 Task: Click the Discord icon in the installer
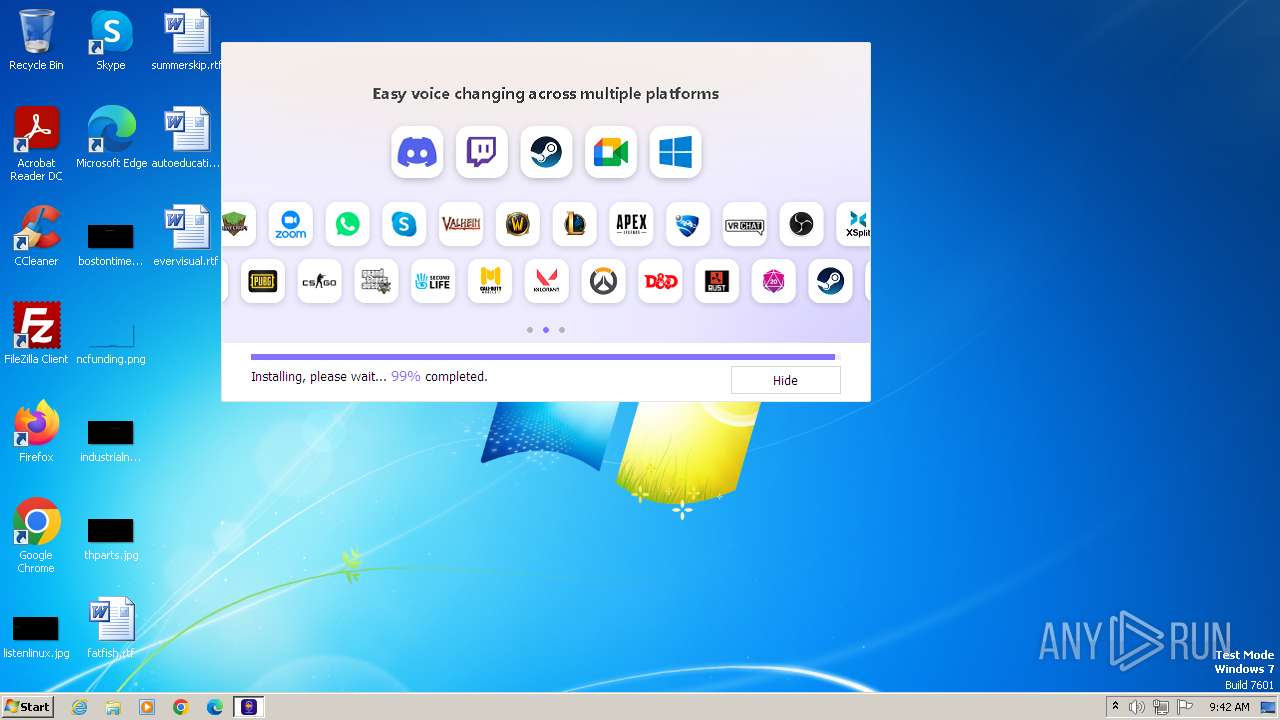point(417,153)
